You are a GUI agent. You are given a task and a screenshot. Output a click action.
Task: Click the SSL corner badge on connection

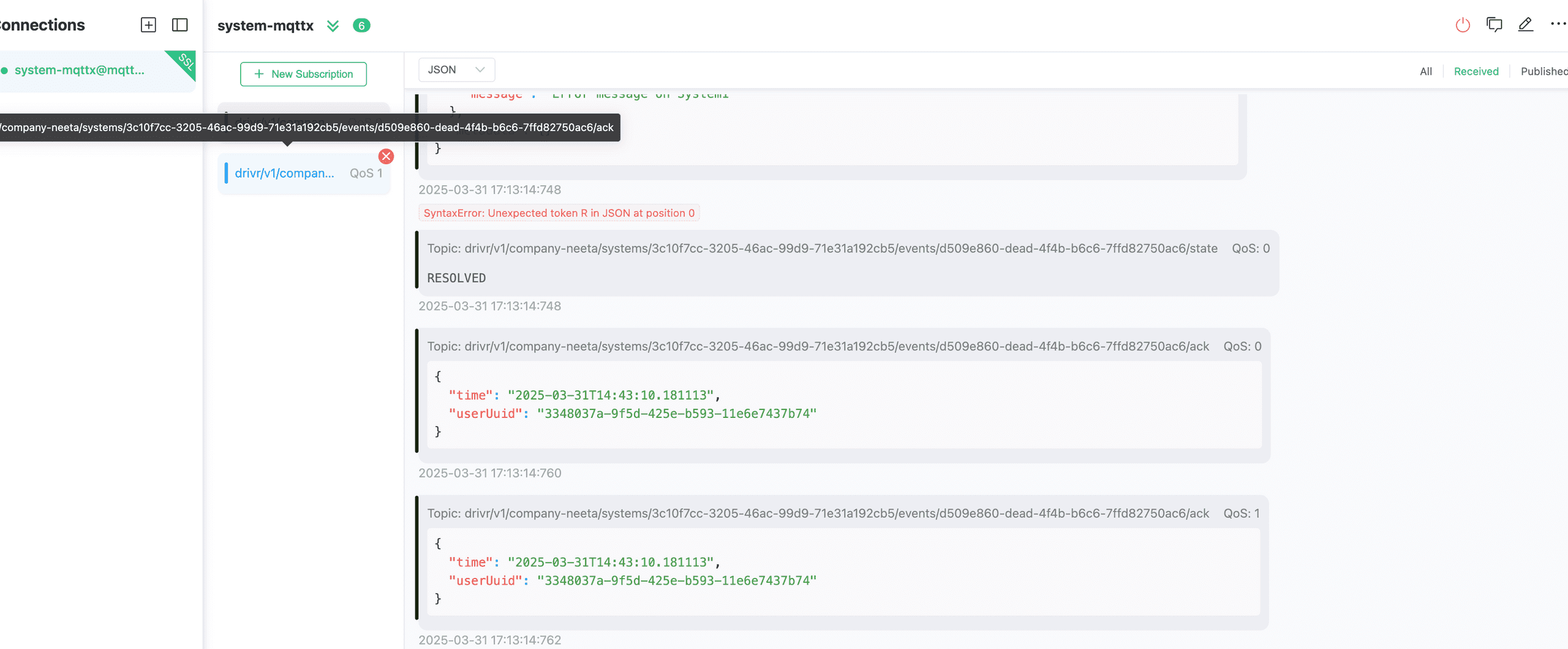[184, 63]
